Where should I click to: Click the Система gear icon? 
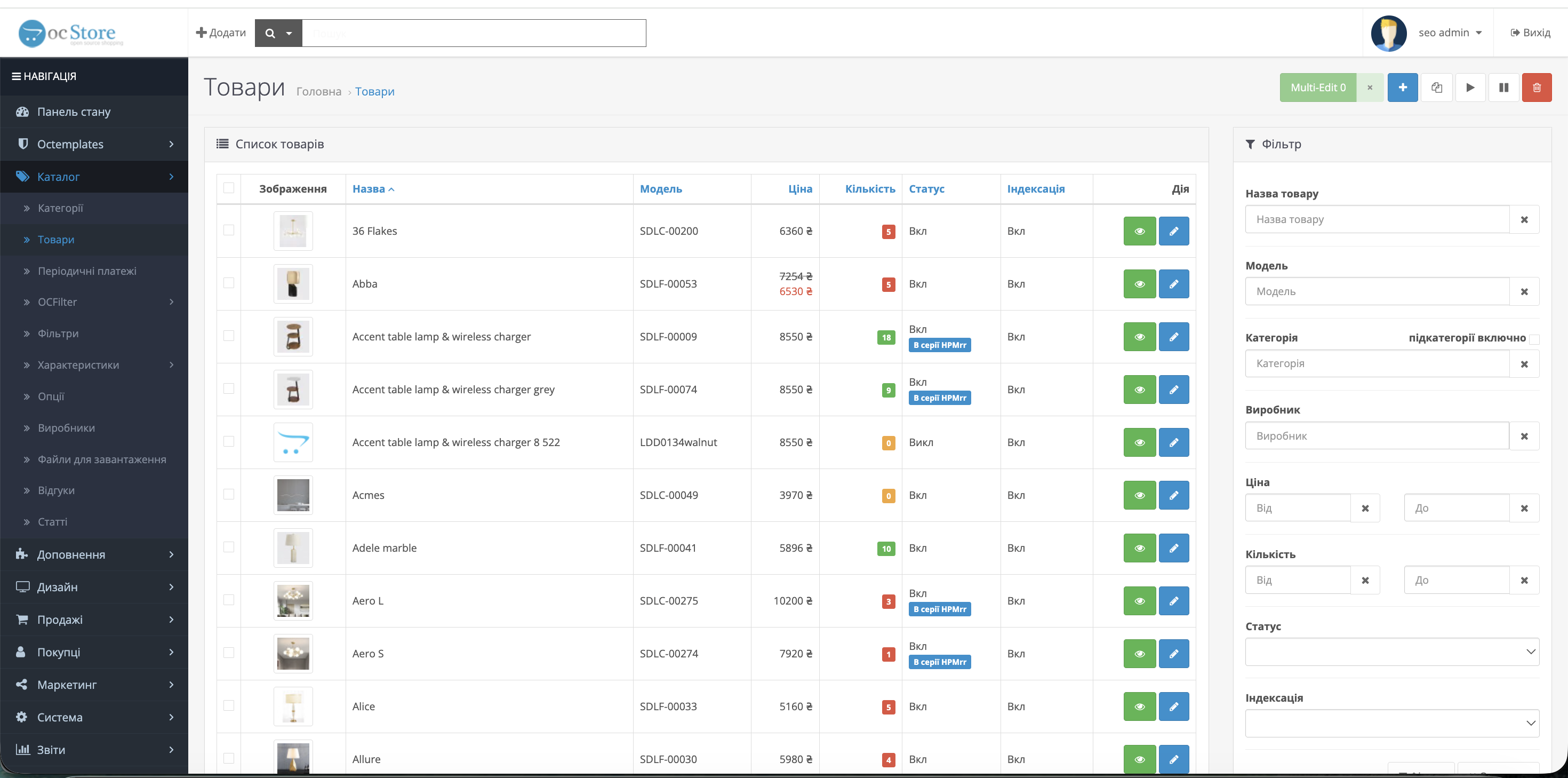[22, 717]
